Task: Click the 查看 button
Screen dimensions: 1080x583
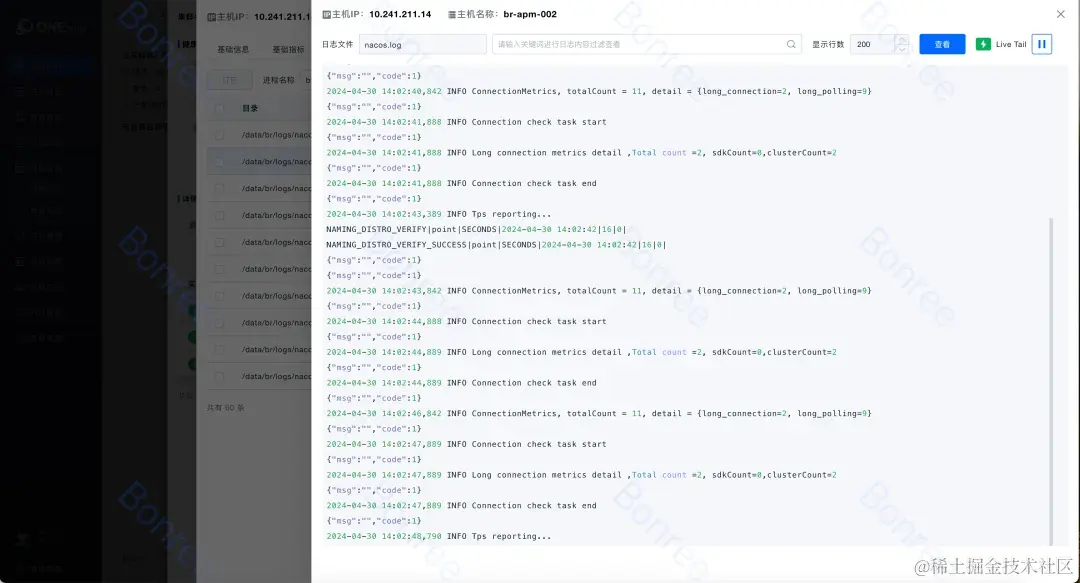Action: (x=942, y=44)
